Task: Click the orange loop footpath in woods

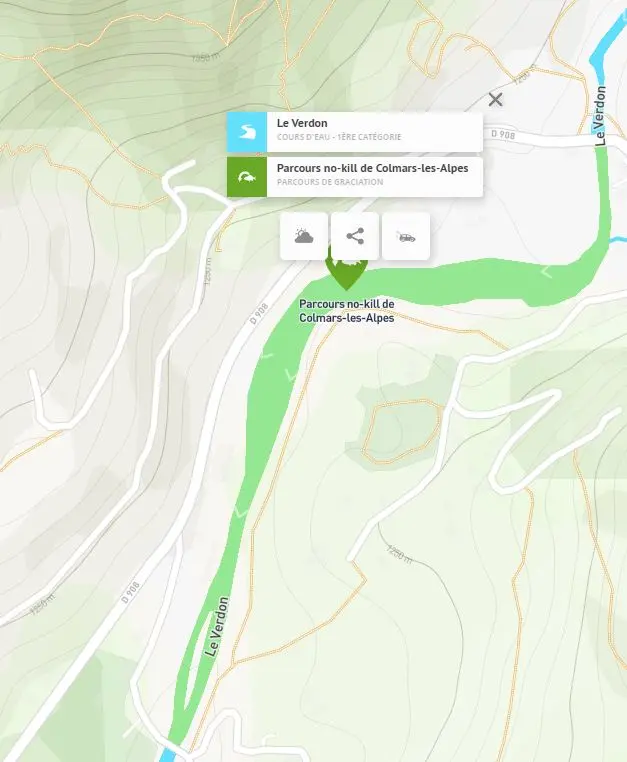Action: [x=401, y=432]
